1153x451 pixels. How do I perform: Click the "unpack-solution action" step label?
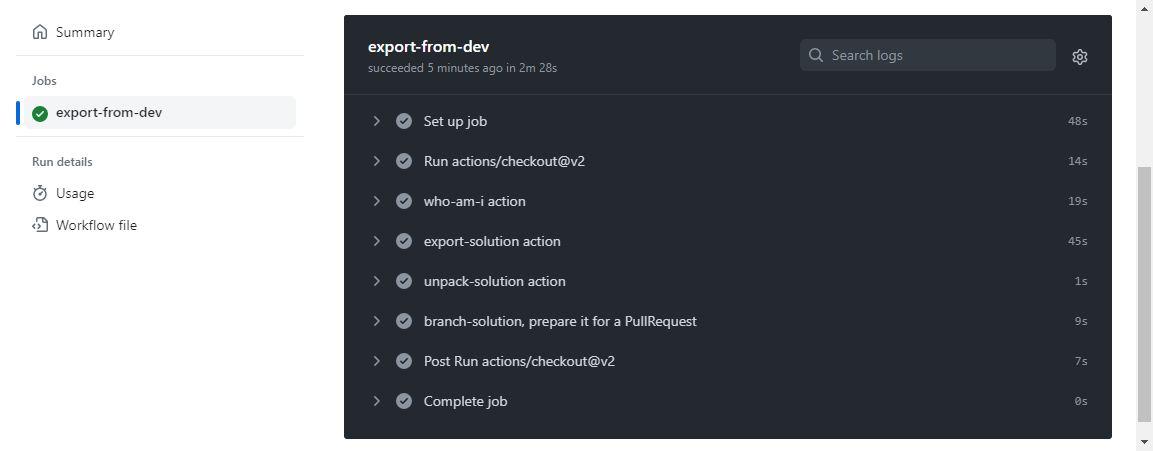click(494, 281)
